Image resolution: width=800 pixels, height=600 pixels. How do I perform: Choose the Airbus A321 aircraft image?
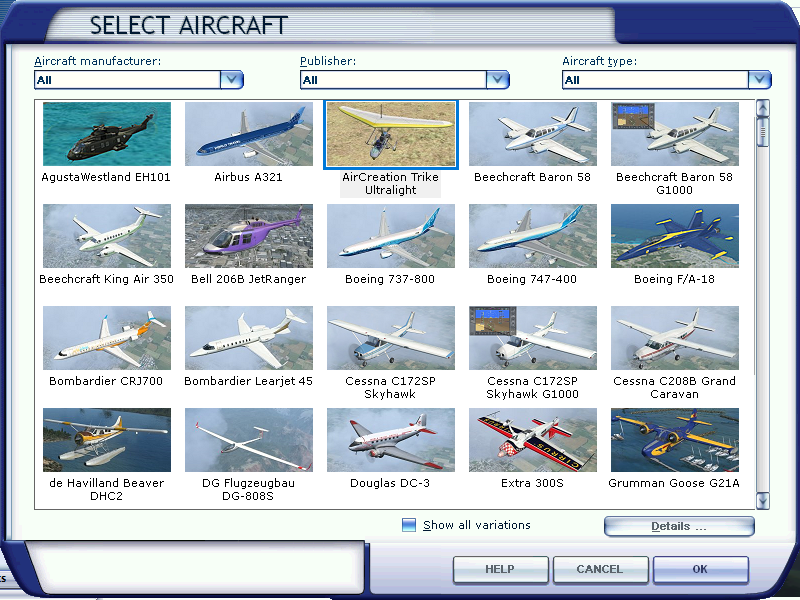click(248, 134)
